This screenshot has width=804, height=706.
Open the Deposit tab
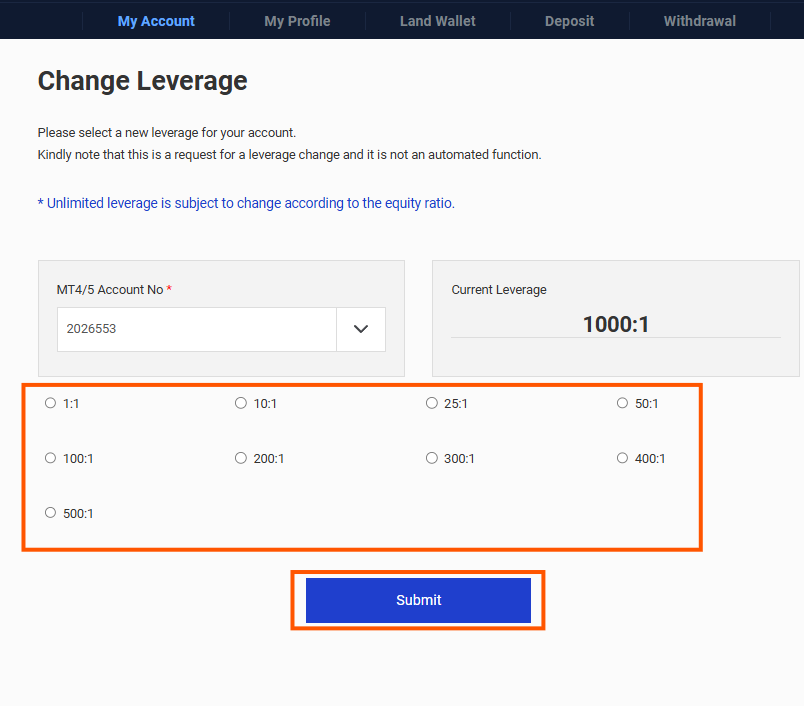[569, 21]
